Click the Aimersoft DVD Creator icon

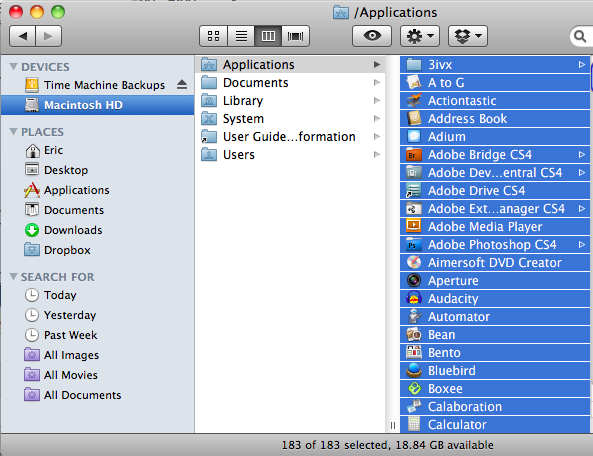tap(414, 262)
